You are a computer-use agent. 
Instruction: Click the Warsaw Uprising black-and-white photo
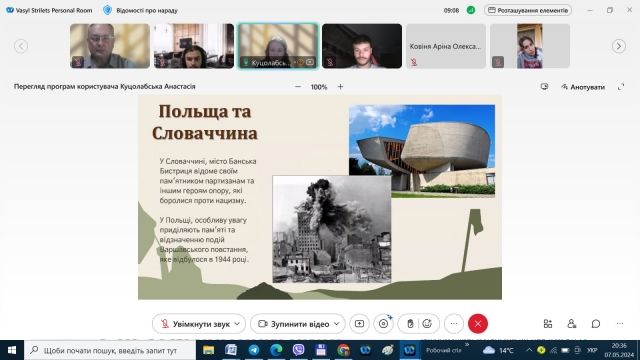pos(331,229)
